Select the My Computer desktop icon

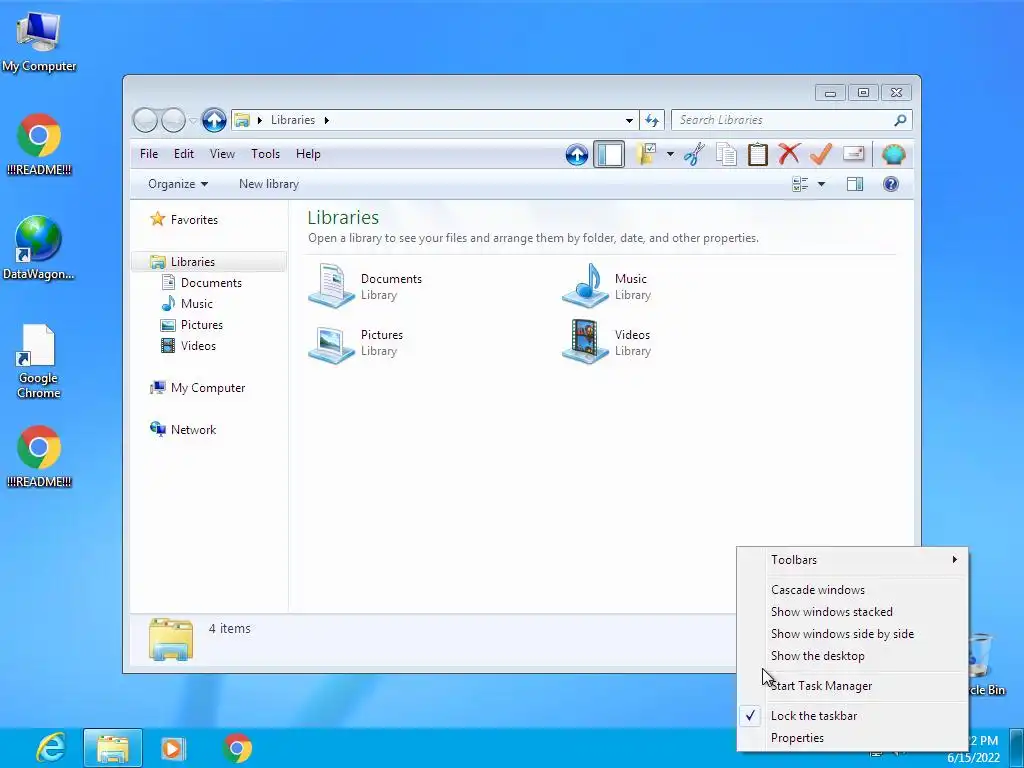(39, 42)
